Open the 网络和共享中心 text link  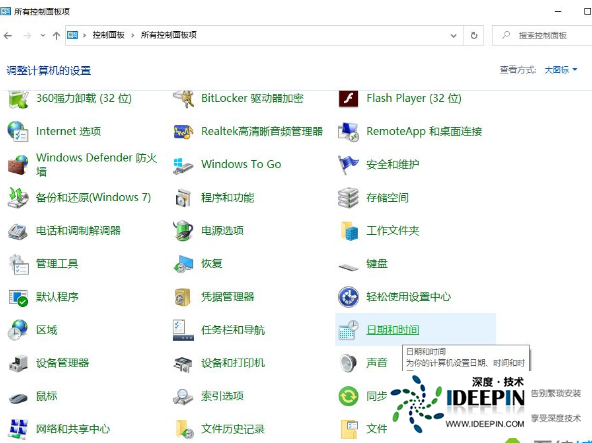tap(73, 429)
